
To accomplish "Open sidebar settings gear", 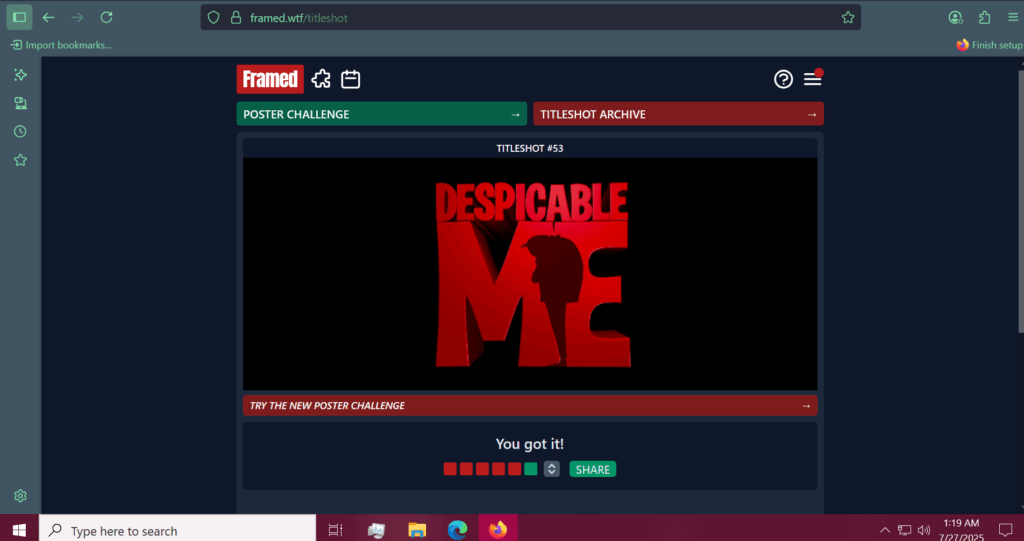I will [x=20, y=496].
